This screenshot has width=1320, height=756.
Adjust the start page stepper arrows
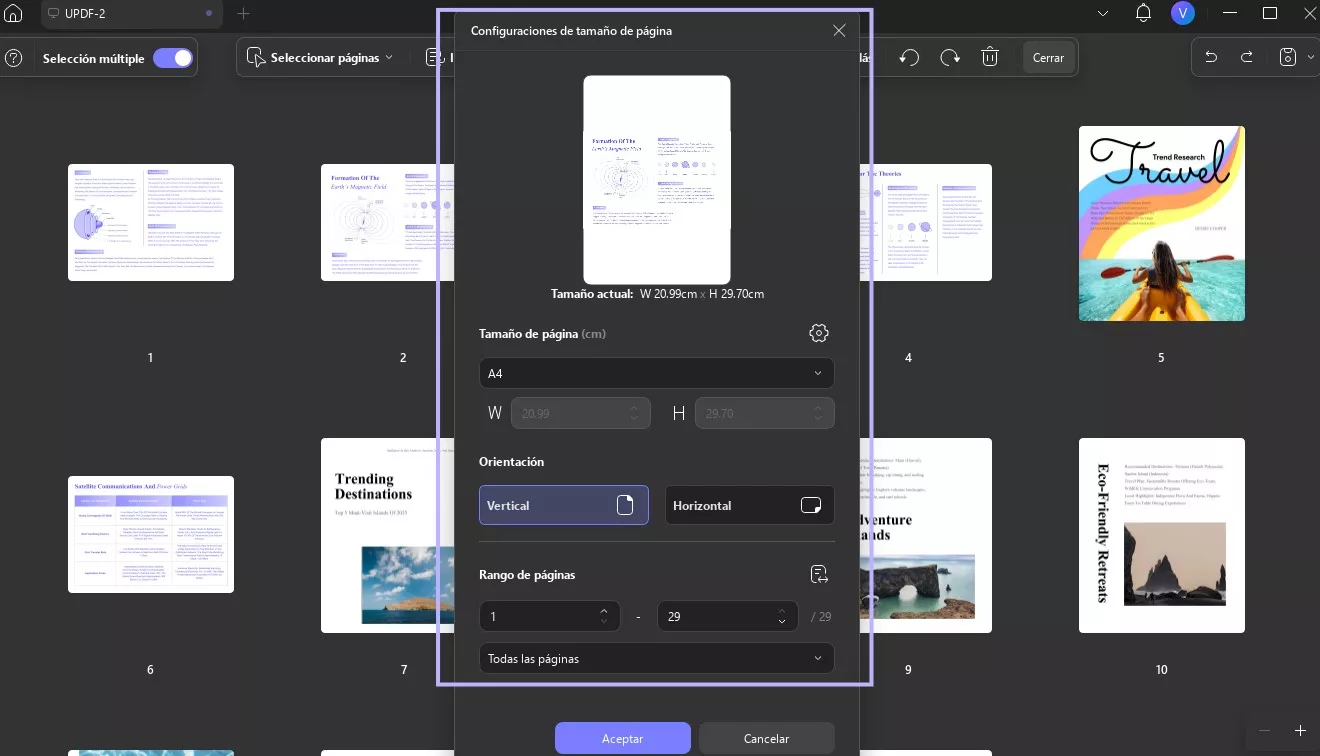603,617
